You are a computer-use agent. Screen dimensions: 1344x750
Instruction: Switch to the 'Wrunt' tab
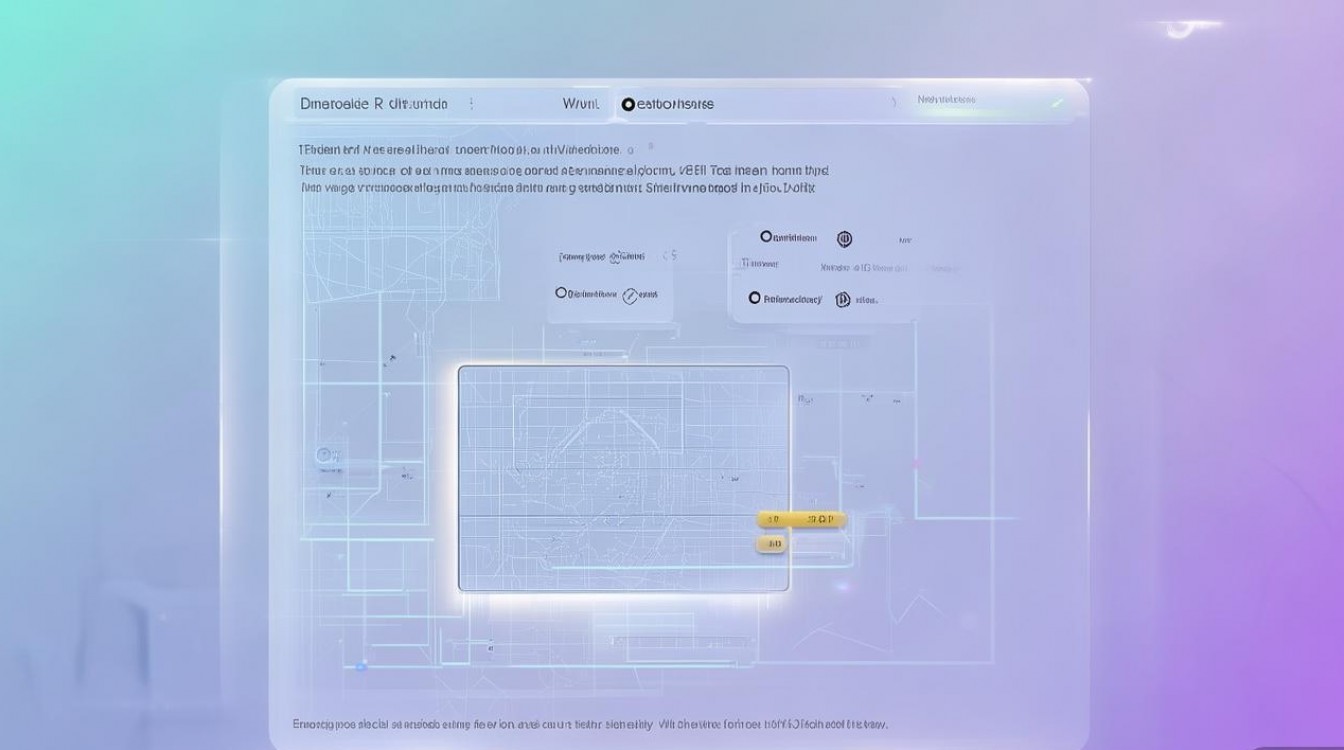[x=580, y=103]
